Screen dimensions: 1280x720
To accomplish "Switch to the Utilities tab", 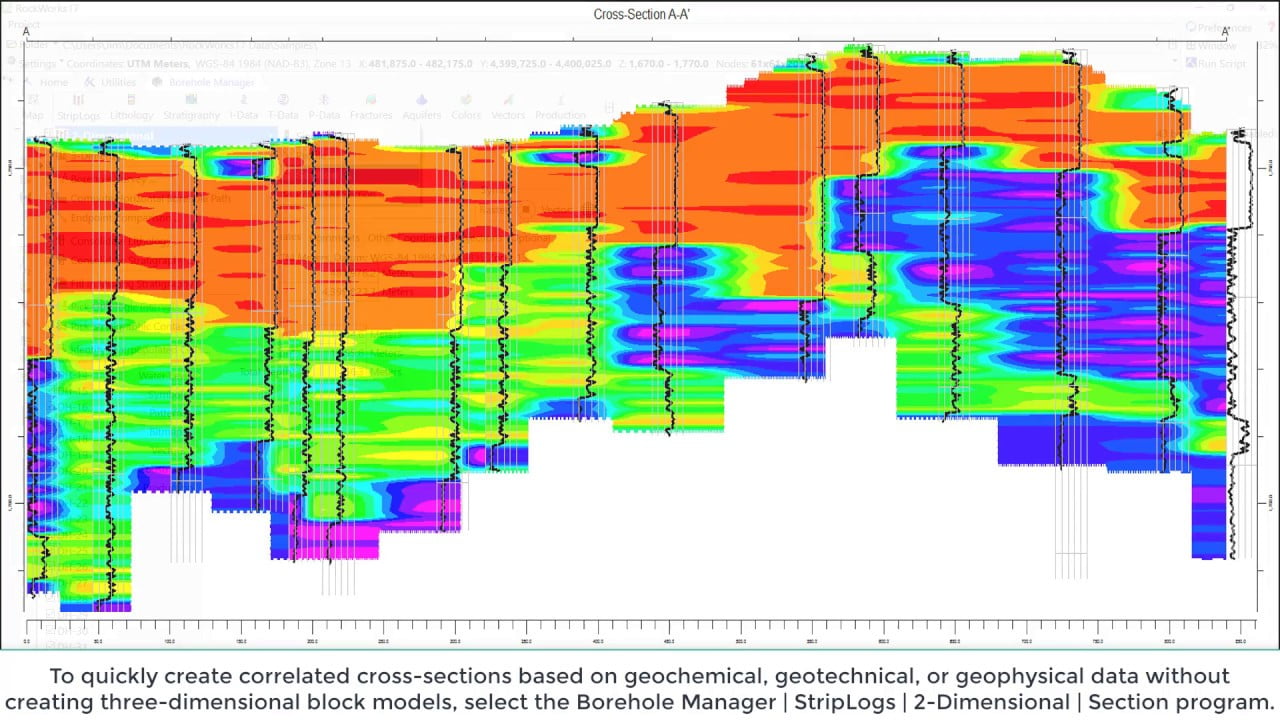I will [x=111, y=82].
